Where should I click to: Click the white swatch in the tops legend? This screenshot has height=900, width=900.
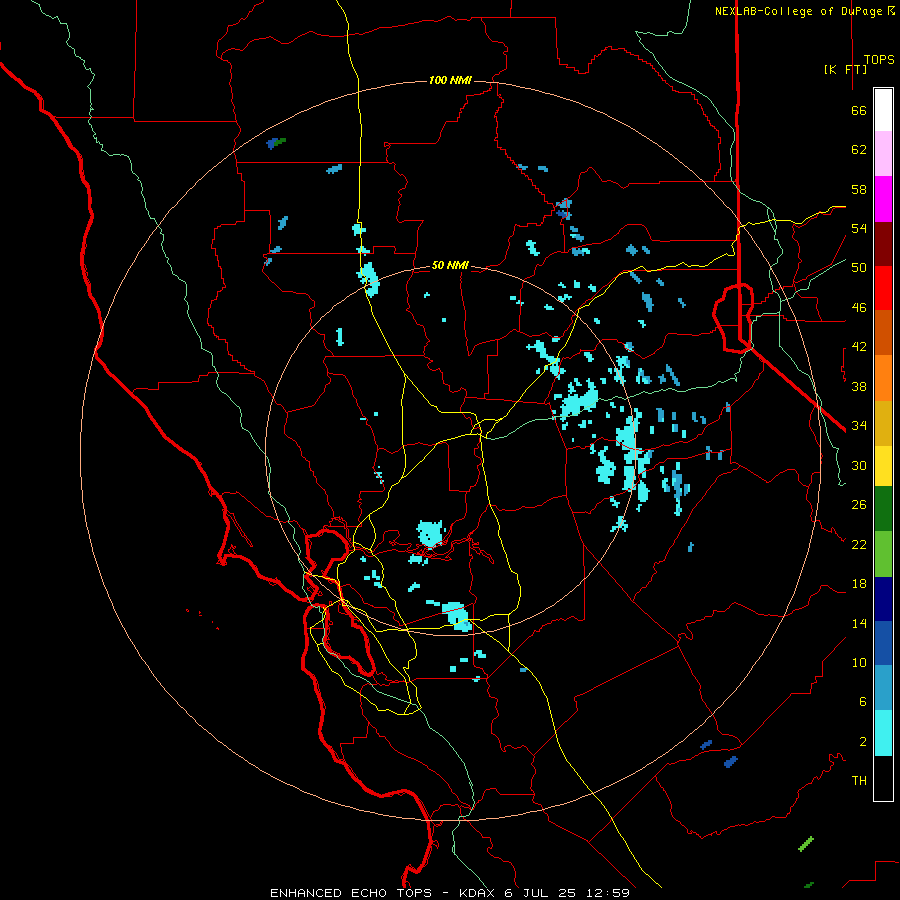883,110
